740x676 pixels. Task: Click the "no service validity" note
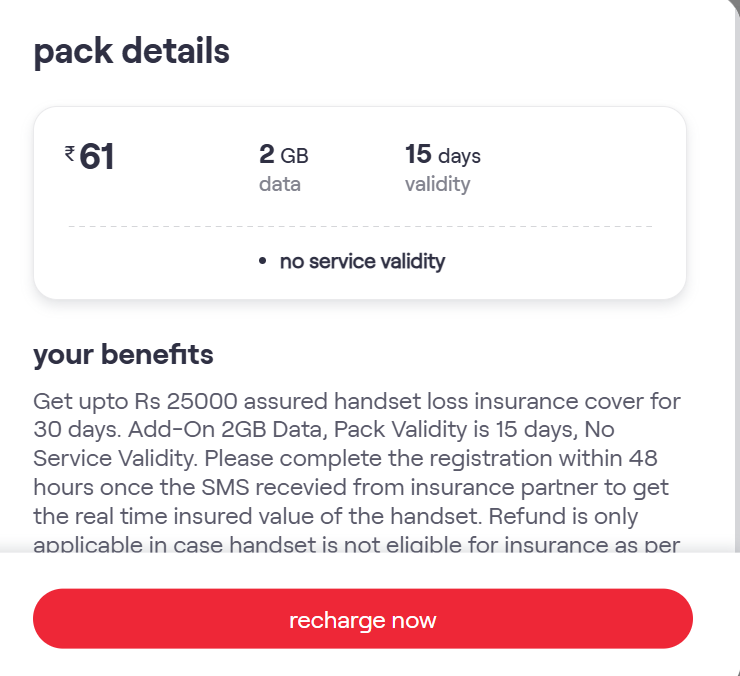click(x=362, y=262)
